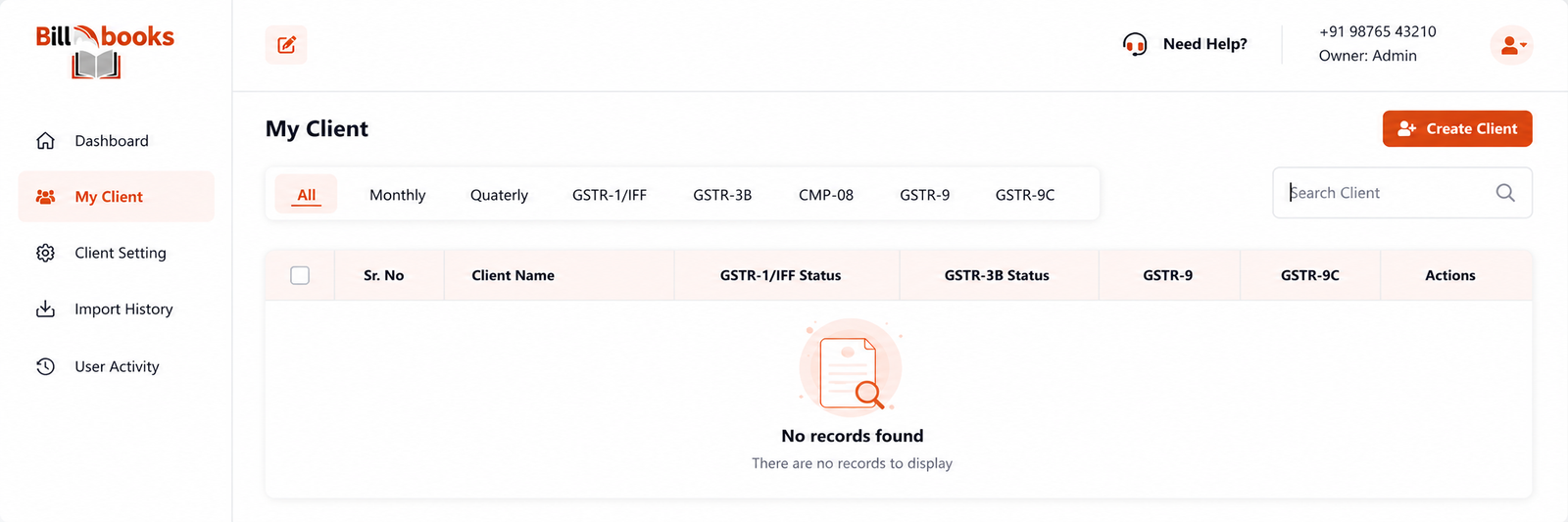This screenshot has height=522, width=1568.
Task: Click the headset Need Help icon
Action: [x=1135, y=44]
